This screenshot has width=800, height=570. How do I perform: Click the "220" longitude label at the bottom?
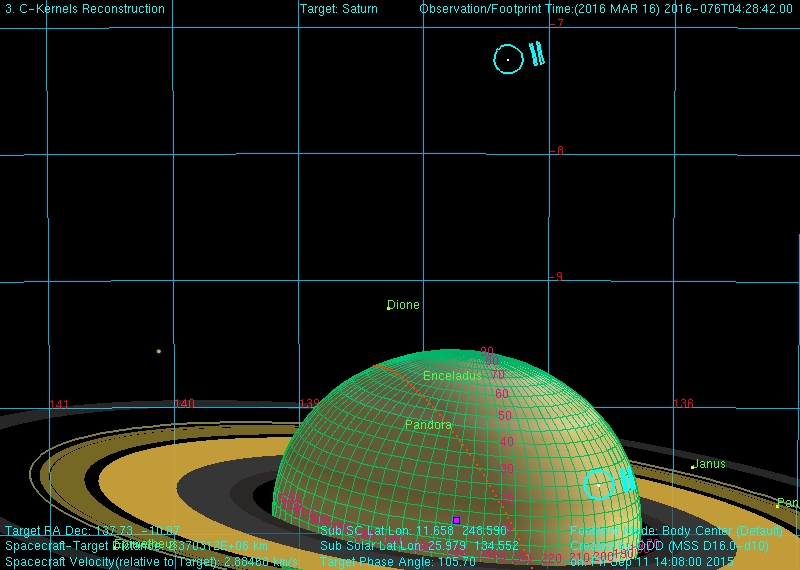click(551, 559)
